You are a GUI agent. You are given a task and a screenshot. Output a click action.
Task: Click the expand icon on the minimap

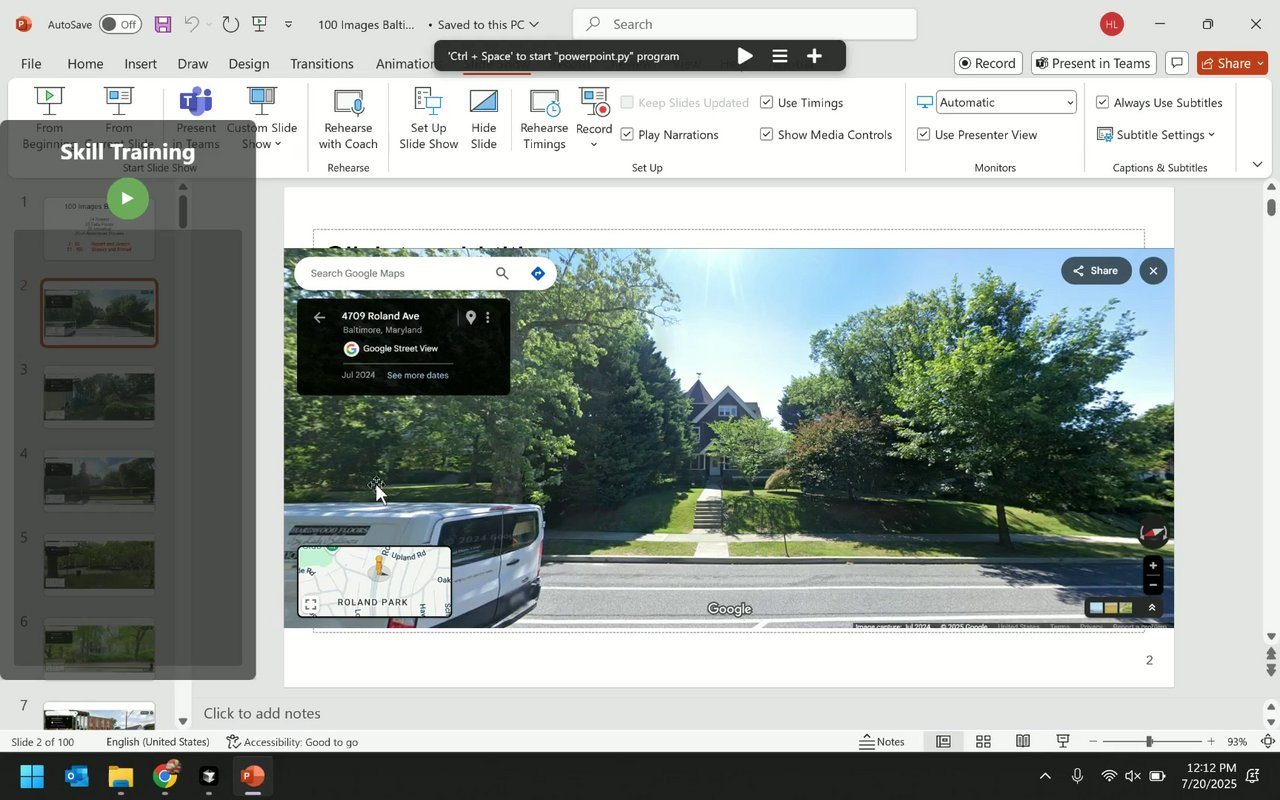click(x=311, y=605)
